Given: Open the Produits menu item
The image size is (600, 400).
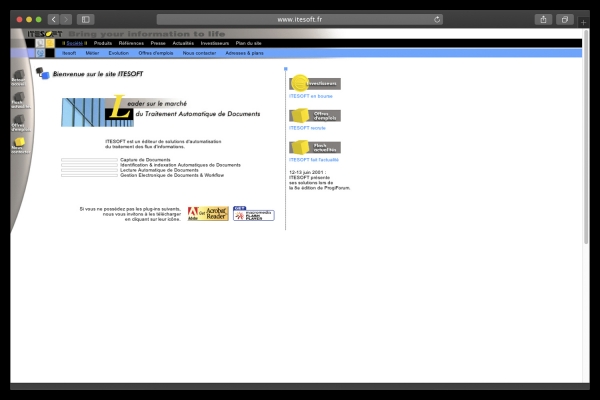Looking at the screenshot, I should pyautogui.click(x=103, y=44).
